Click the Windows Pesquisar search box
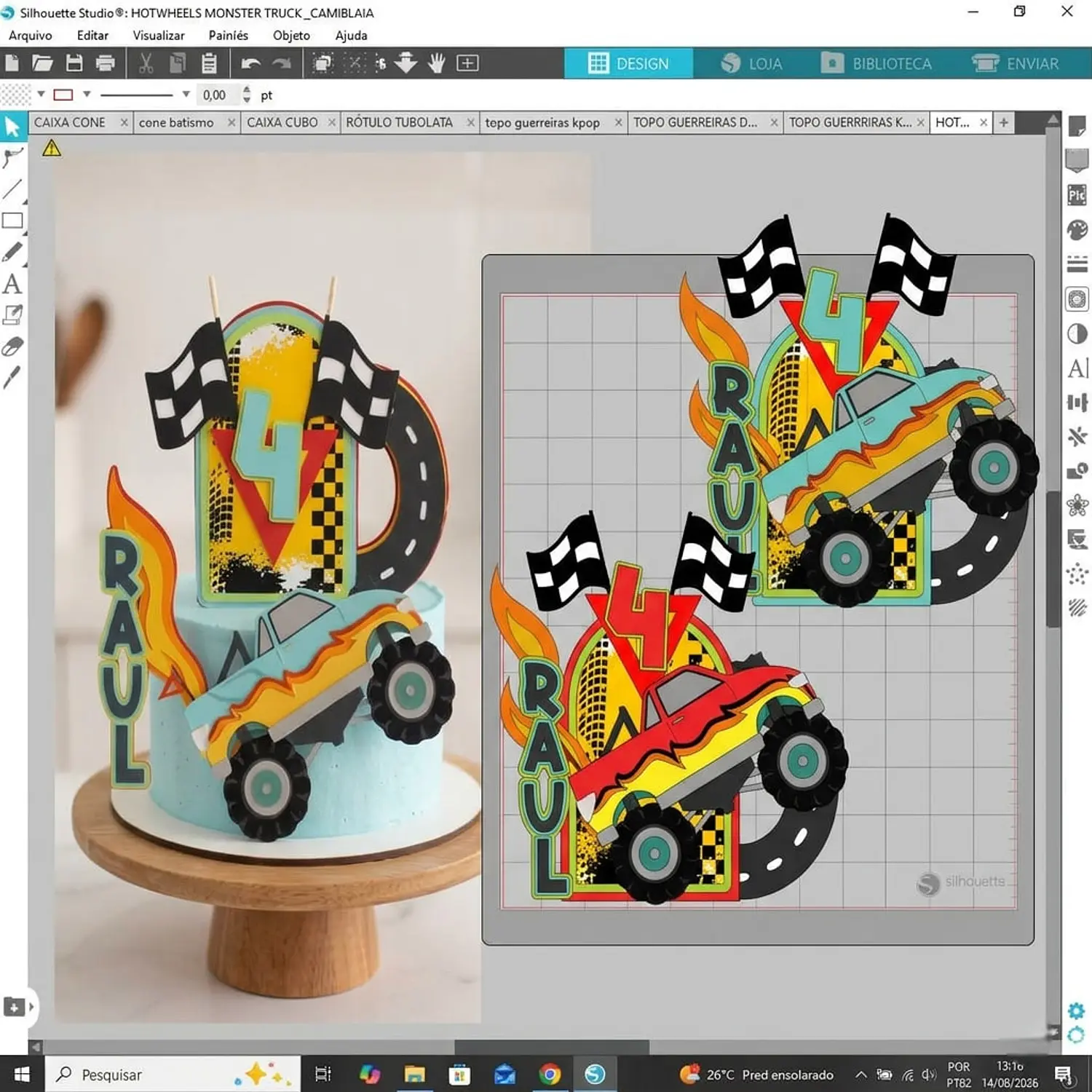Viewport: 1092px width, 1092px height. tap(173, 1075)
